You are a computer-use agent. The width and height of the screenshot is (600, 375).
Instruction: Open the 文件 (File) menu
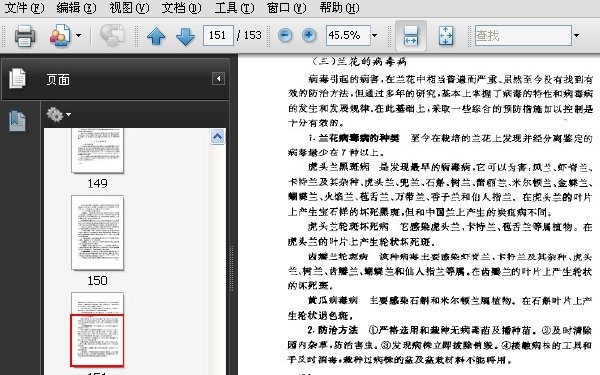(24, 7)
